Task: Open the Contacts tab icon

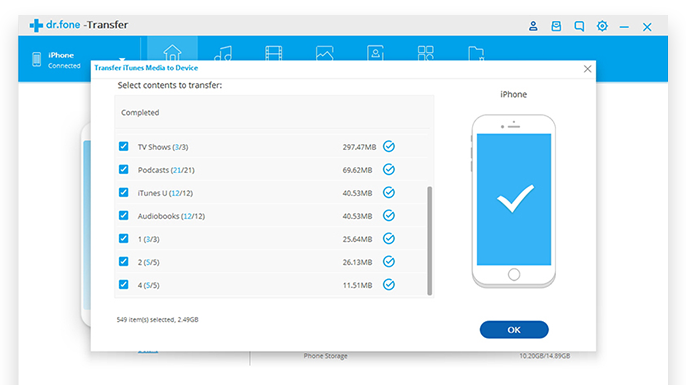Action: pos(375,53)
